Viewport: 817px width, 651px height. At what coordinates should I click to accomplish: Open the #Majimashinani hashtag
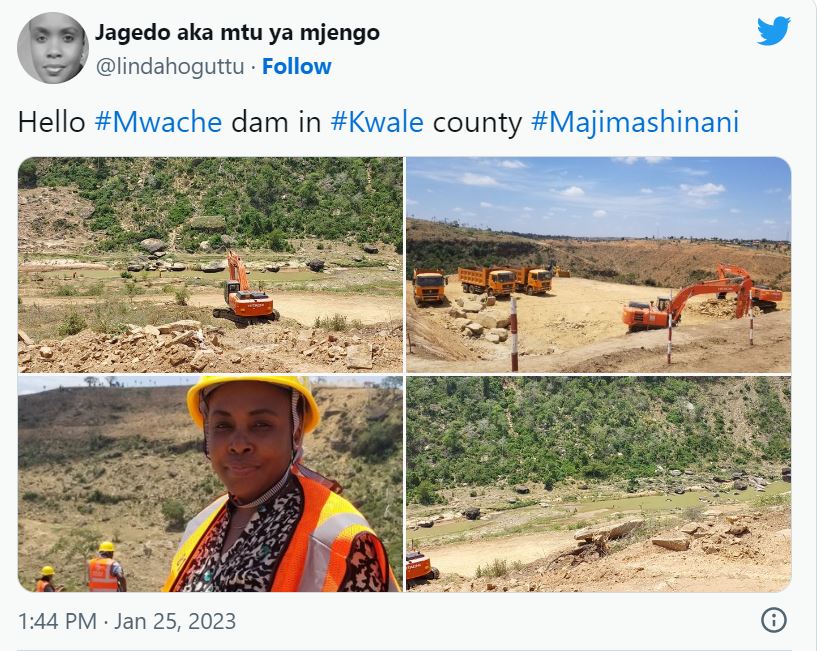coord(635,124)
